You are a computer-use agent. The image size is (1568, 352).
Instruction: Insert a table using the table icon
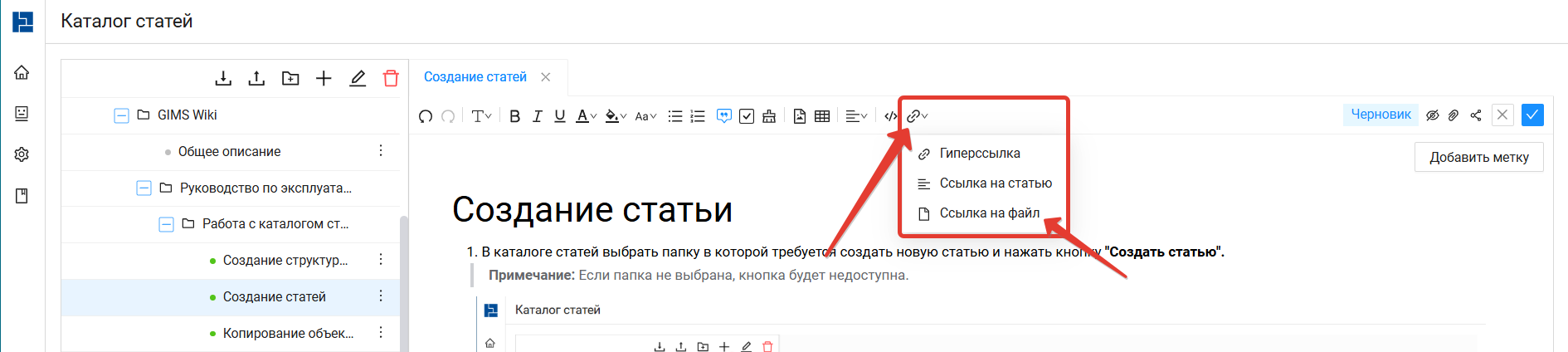tap(822, 116)
